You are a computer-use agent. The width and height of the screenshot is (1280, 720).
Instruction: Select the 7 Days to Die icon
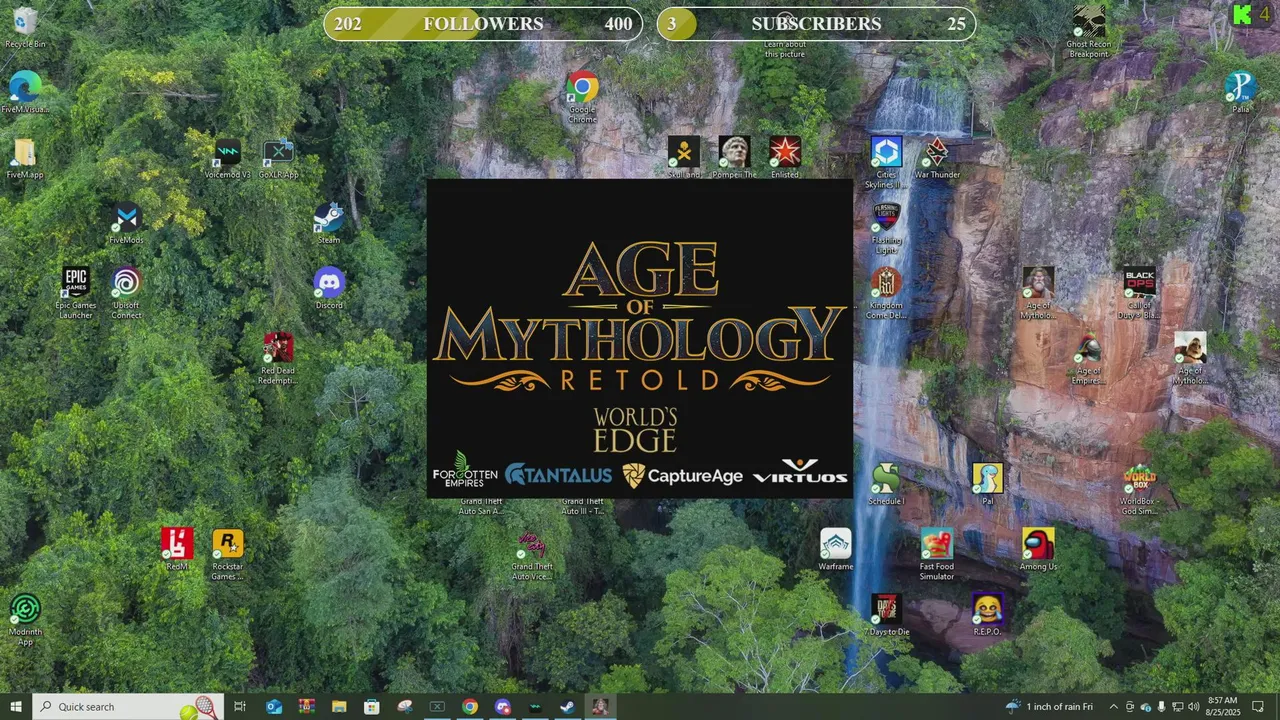coord(886,614)
